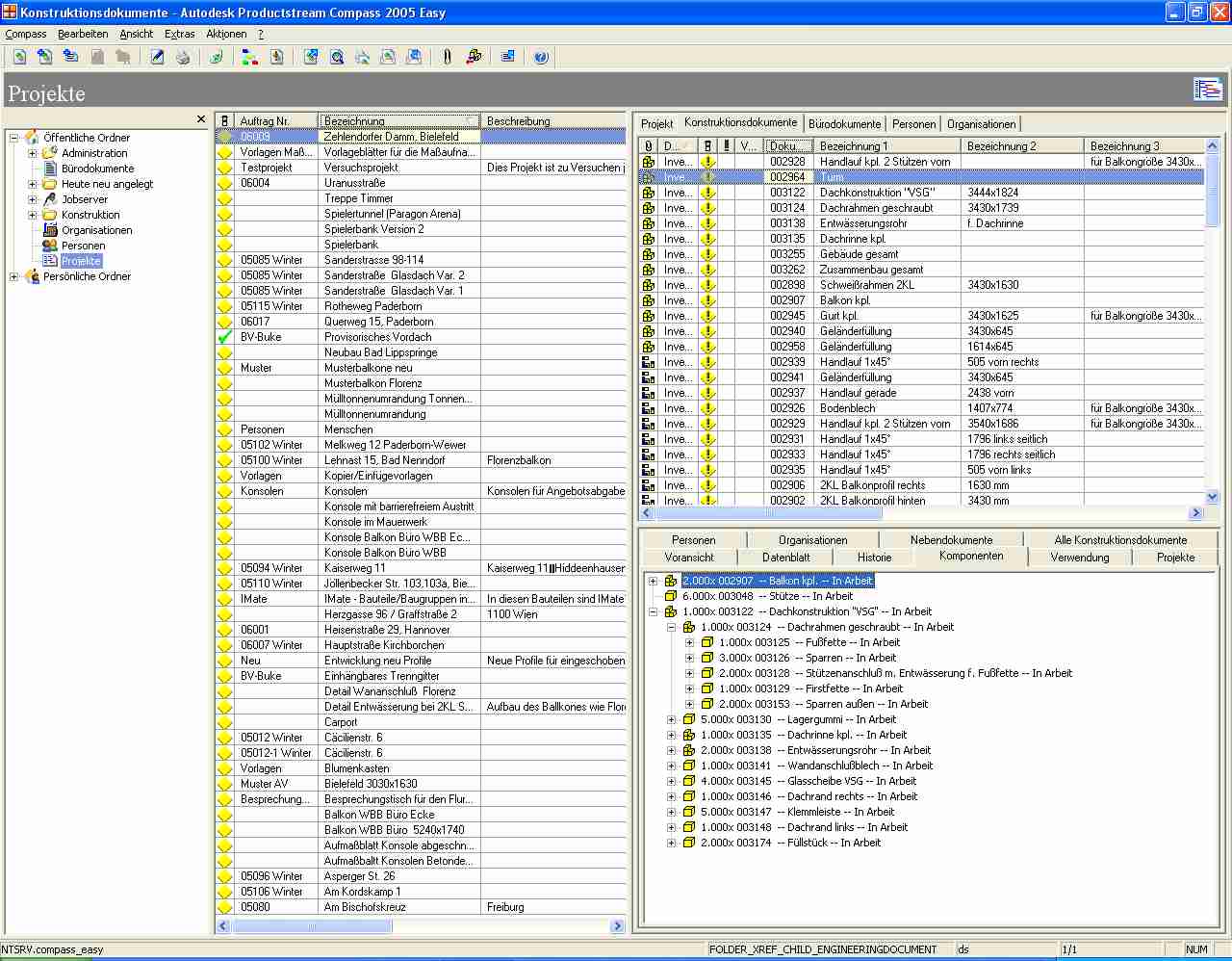Collapse the 003124 Dachrahmen geschraubt node
This screenshot has height=961, width=1232.
coord(672,627)
